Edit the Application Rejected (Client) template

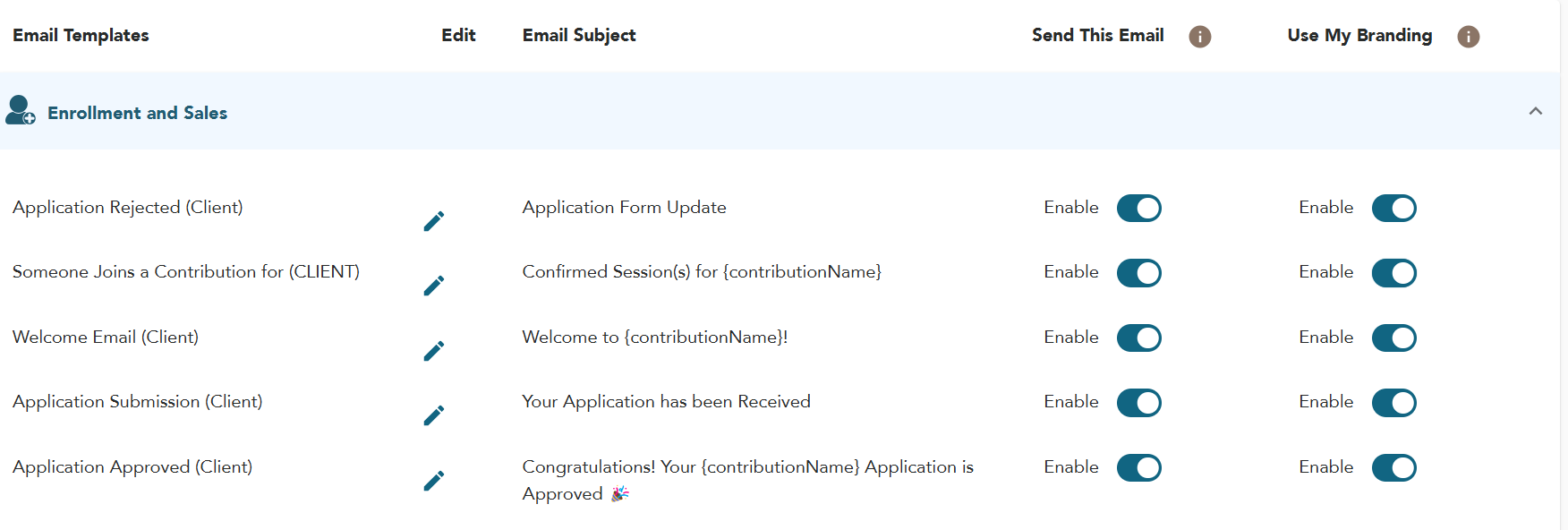[434, 221]
